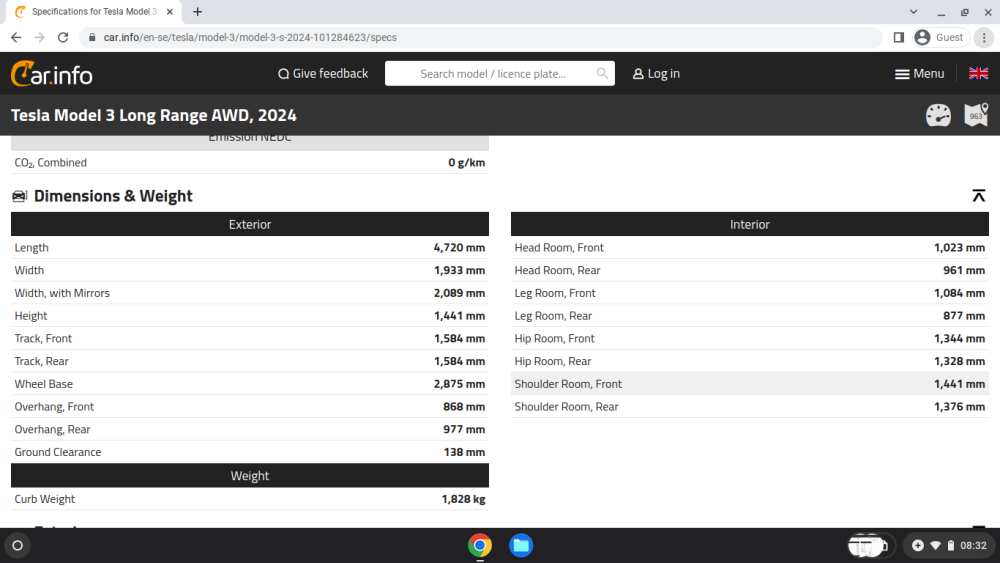Click the Exterior table header
Viewport: 1000px width, 563px height.
(250, 224)
